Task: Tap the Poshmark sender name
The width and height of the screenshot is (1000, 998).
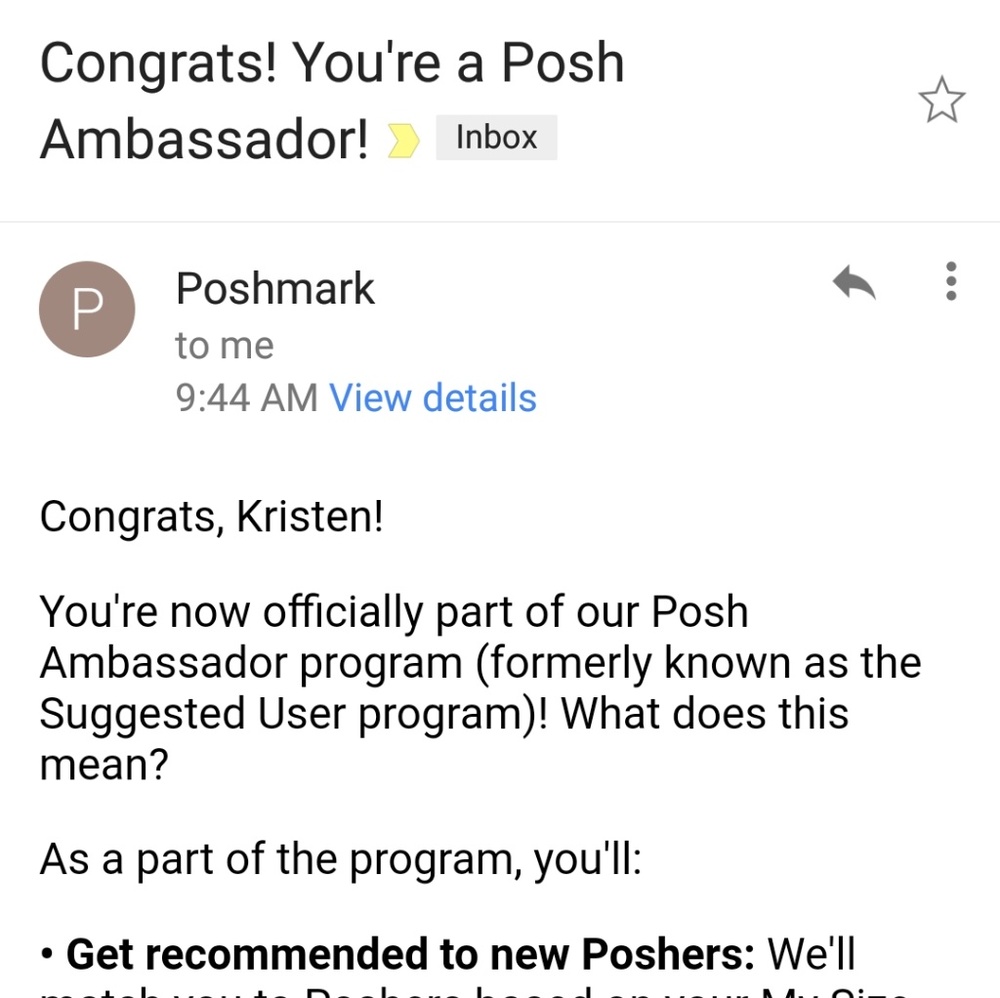Action: (x=274, y=288)
